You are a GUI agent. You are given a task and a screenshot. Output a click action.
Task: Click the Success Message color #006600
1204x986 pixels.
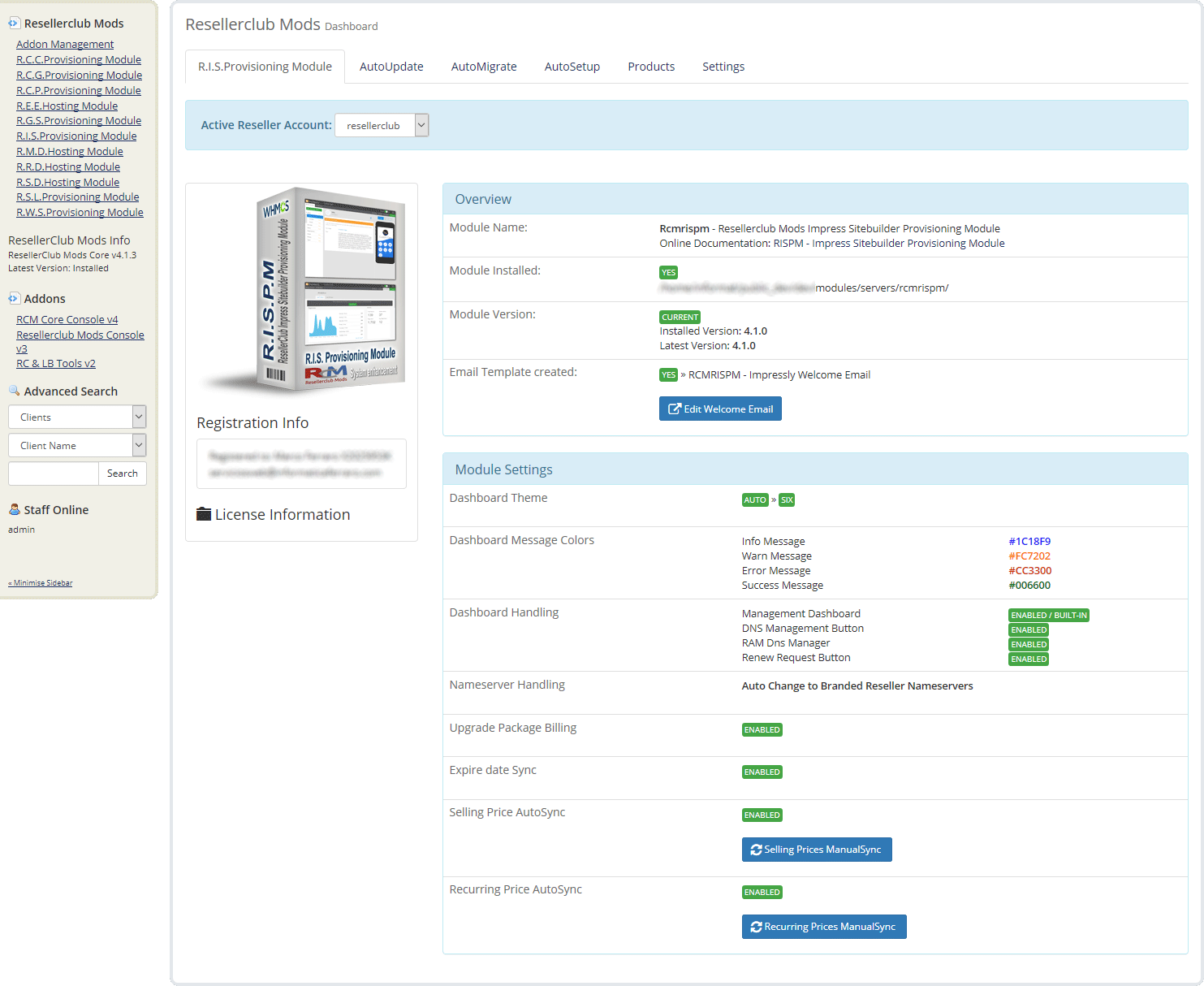(x=1029, y=586)
